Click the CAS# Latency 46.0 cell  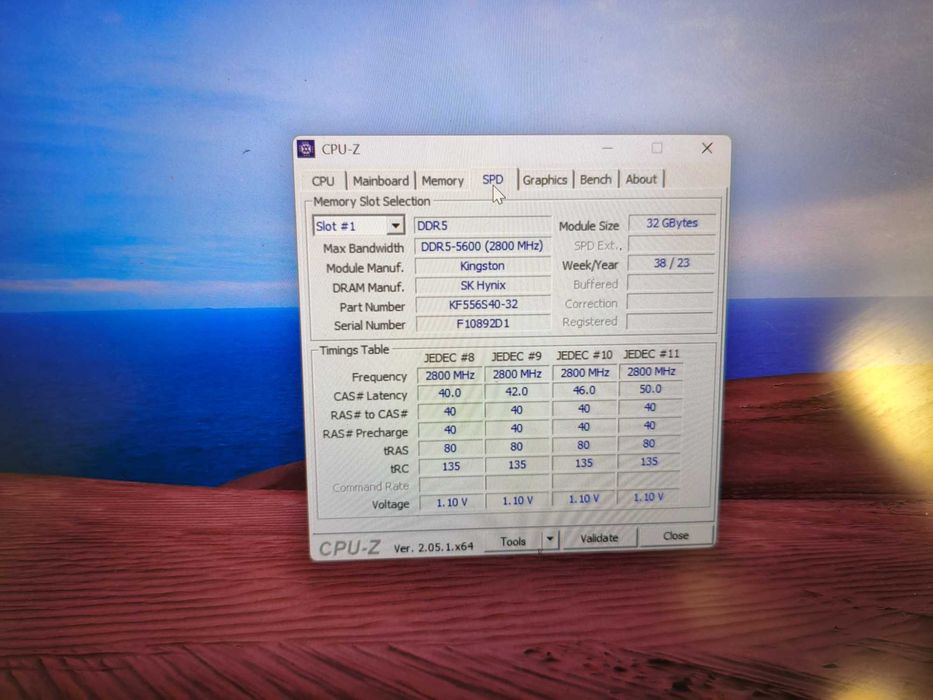point(584,390)
